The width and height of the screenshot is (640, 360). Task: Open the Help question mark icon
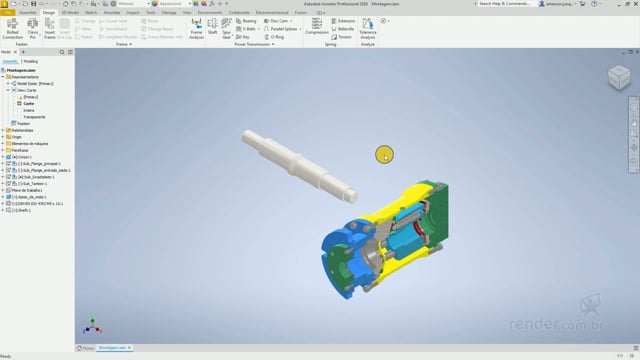point(594,4)
